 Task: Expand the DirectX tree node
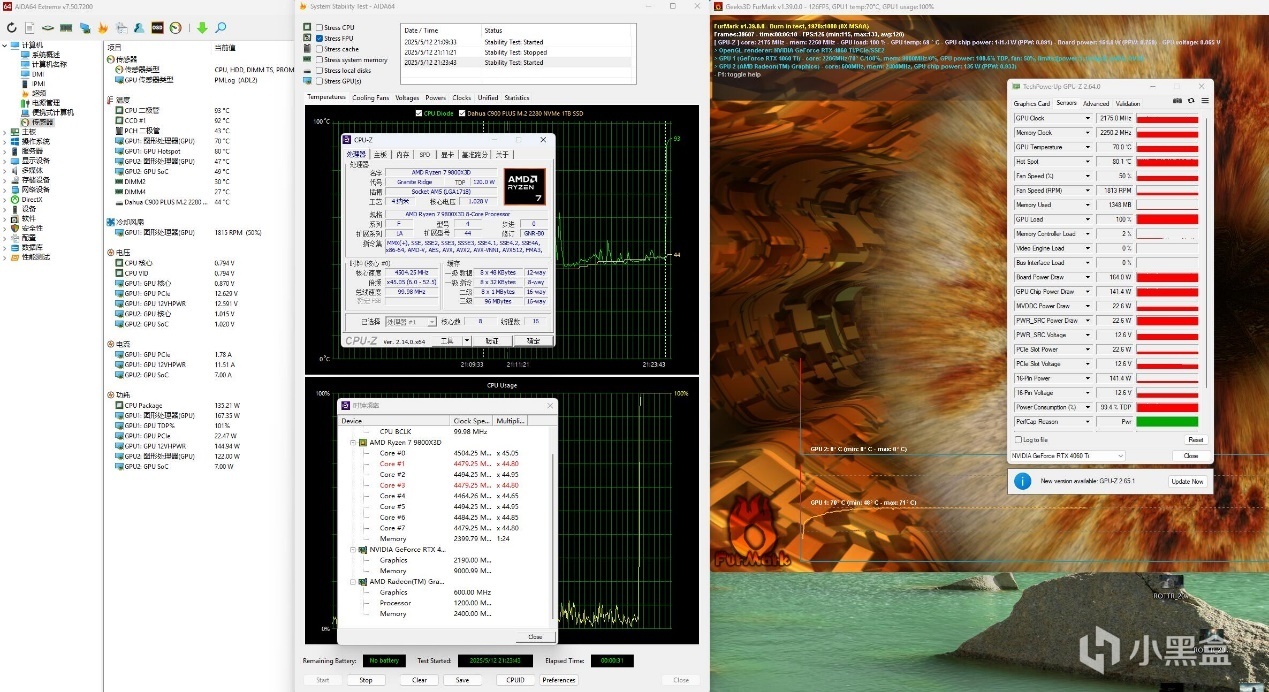(x=5, y=199)
